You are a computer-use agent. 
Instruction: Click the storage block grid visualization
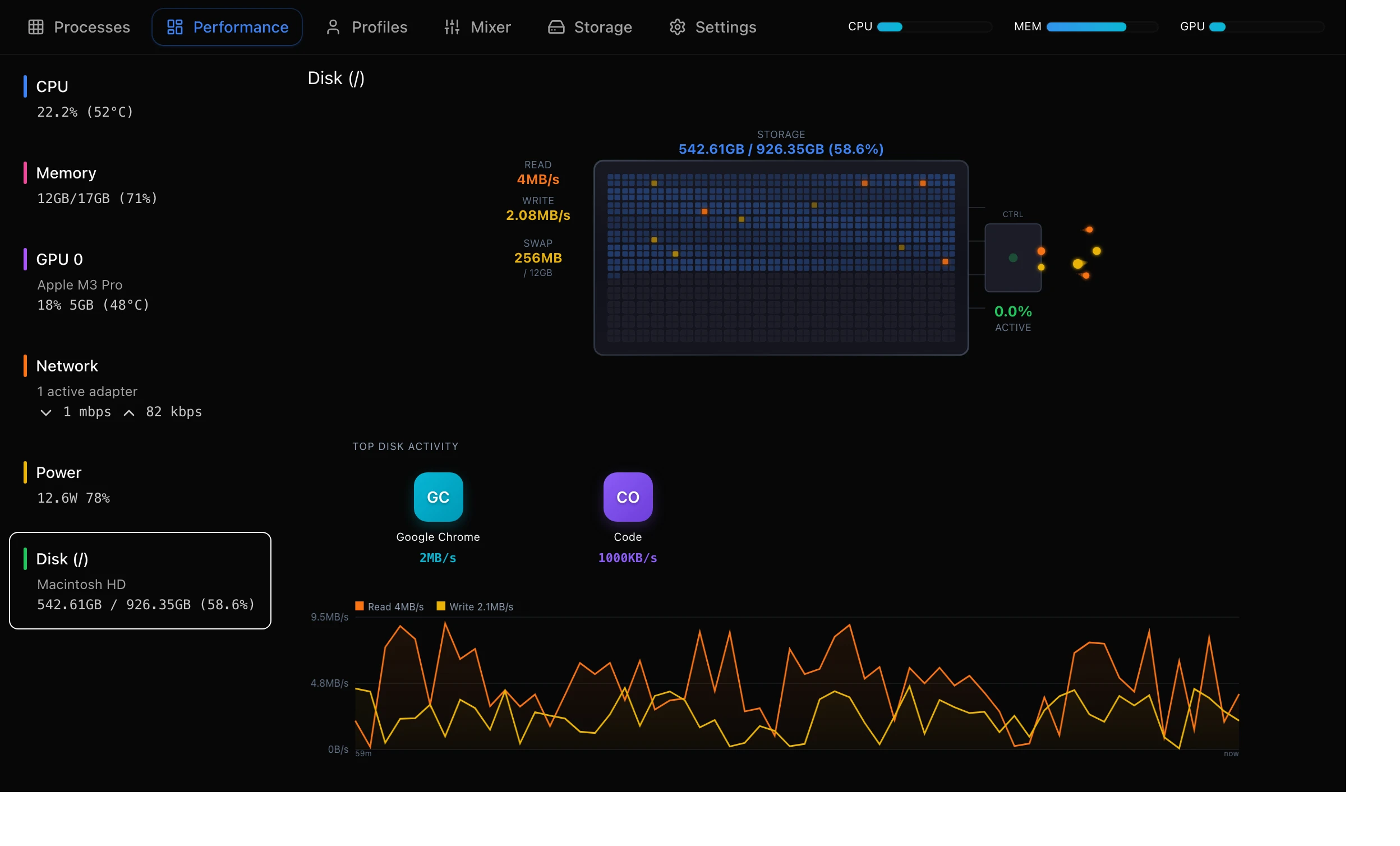tap(781, 258)
